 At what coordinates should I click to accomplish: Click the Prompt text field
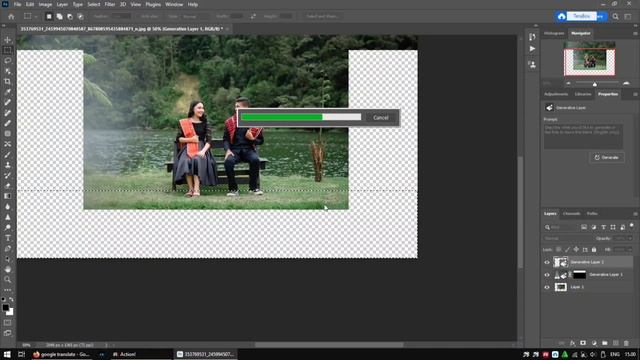point(583,136)
